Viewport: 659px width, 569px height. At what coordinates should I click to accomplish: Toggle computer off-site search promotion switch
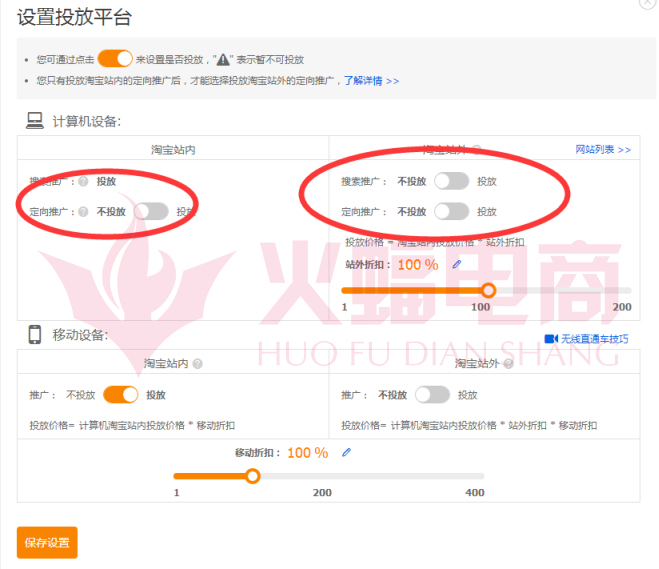pos(451,181)
